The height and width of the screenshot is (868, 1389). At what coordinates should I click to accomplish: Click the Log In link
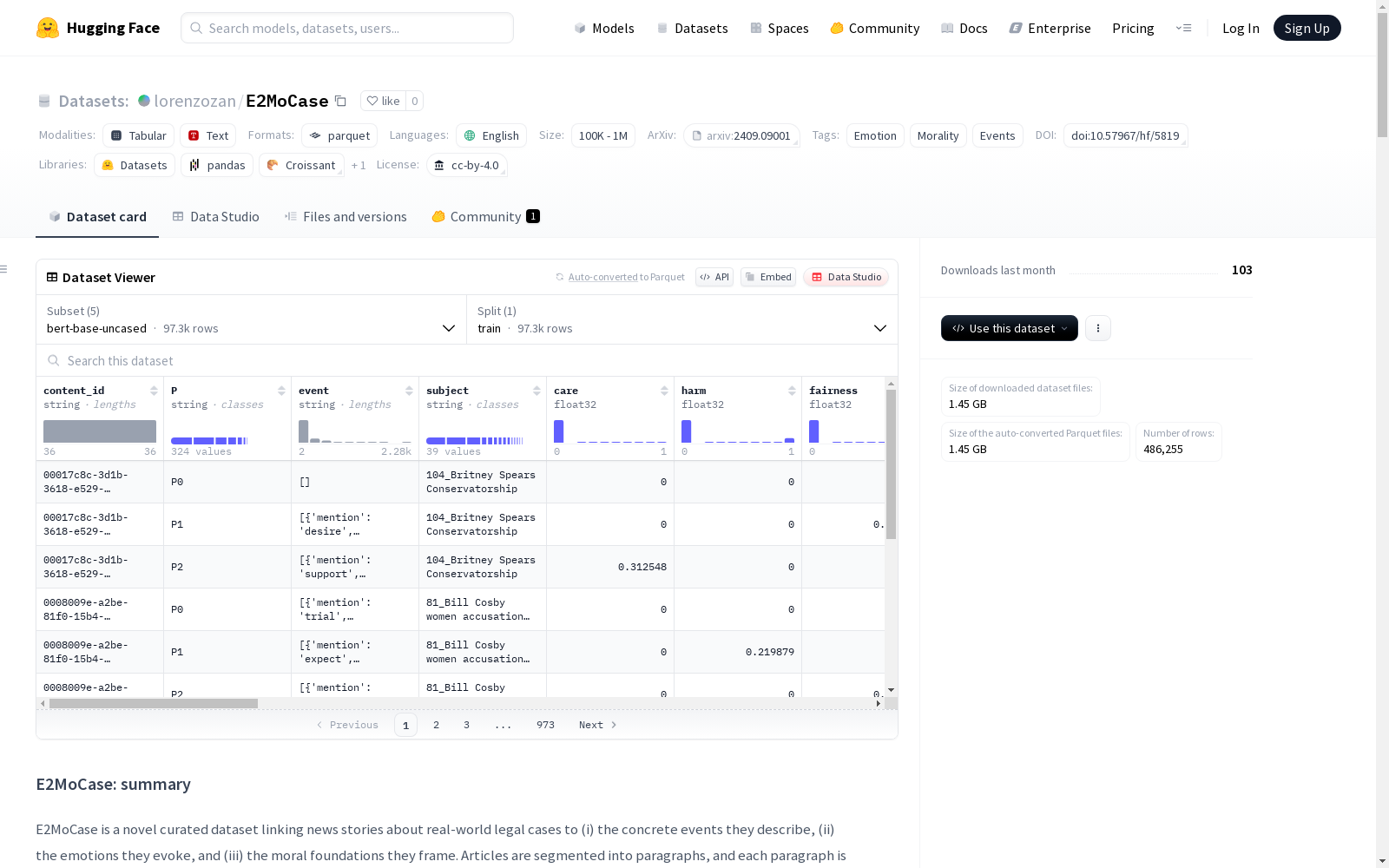coord(1241,28)
